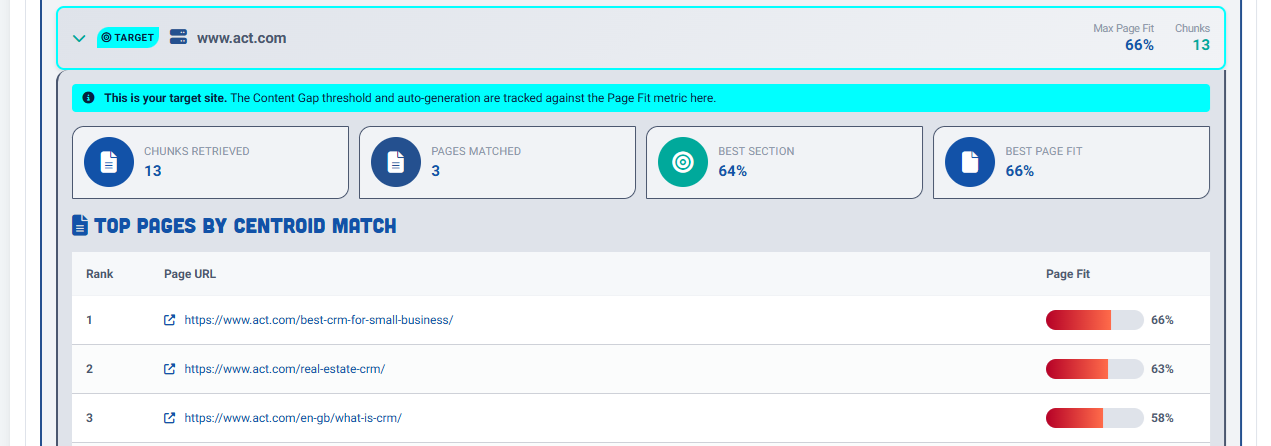
Task: Click the 58% percentage label in row 3
Action: point(1162,418)
